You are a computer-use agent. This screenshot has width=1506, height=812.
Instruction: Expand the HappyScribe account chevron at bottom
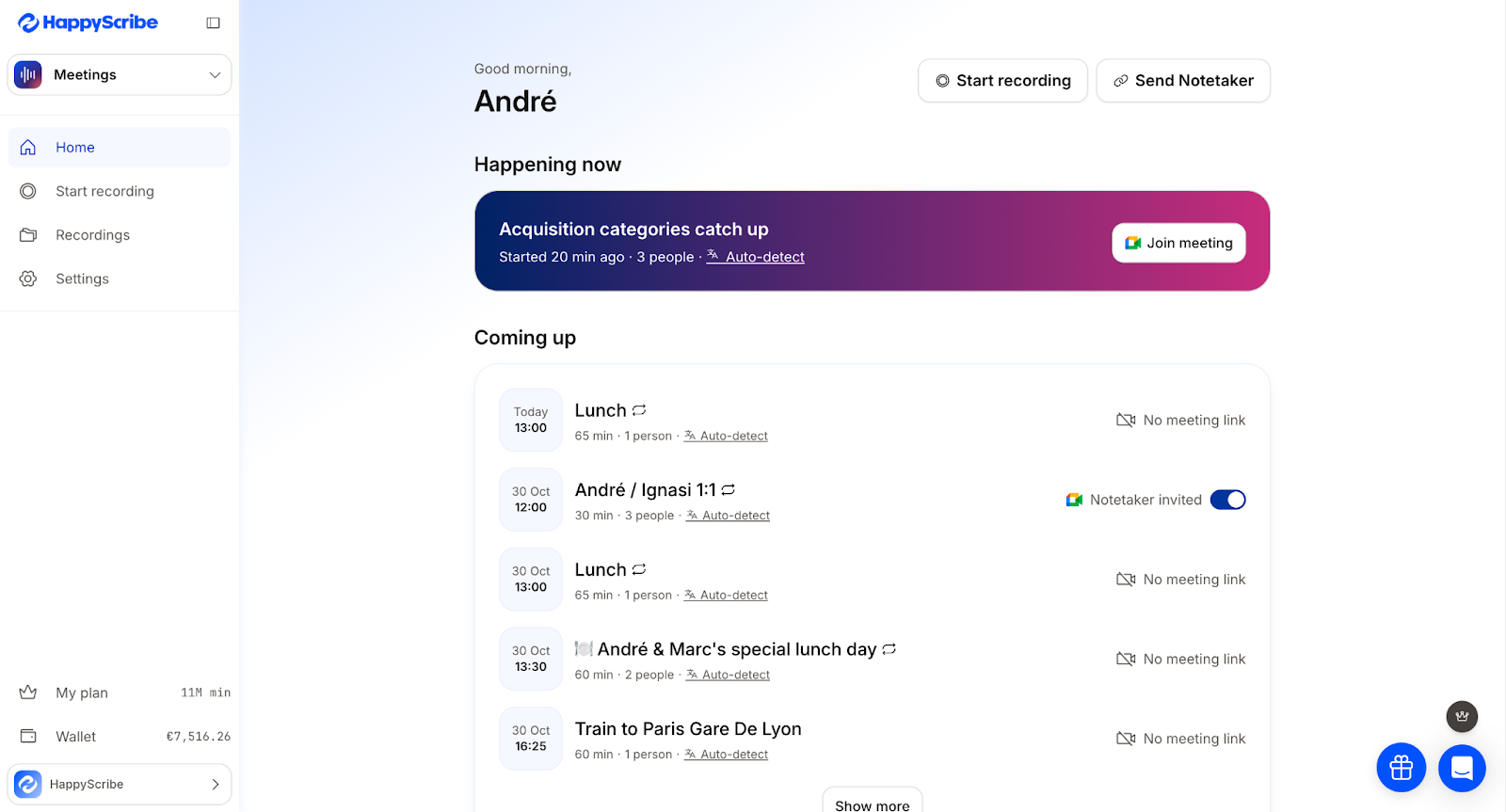tap(216, 784)
